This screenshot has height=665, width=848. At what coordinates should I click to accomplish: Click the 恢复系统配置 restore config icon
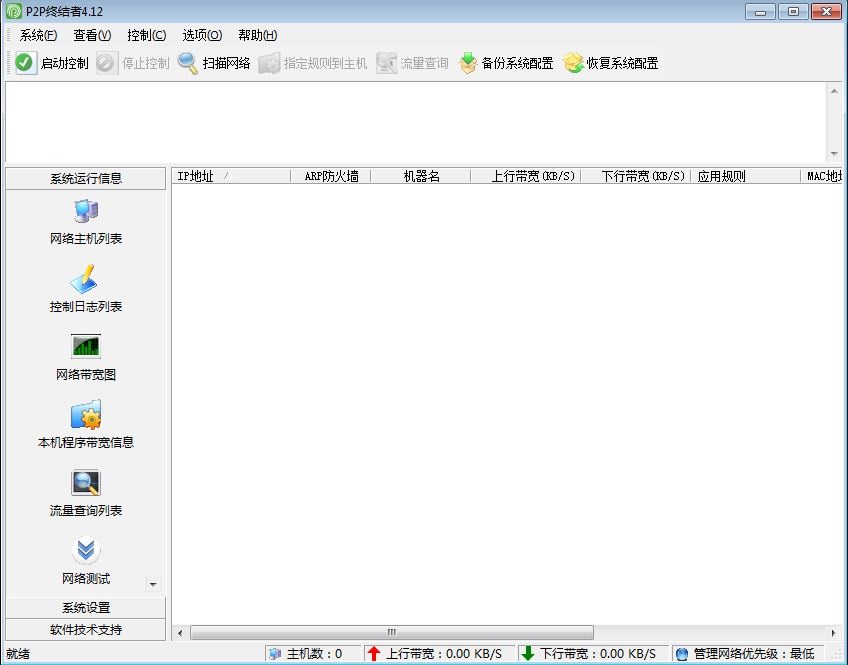(x=573, y=63)
